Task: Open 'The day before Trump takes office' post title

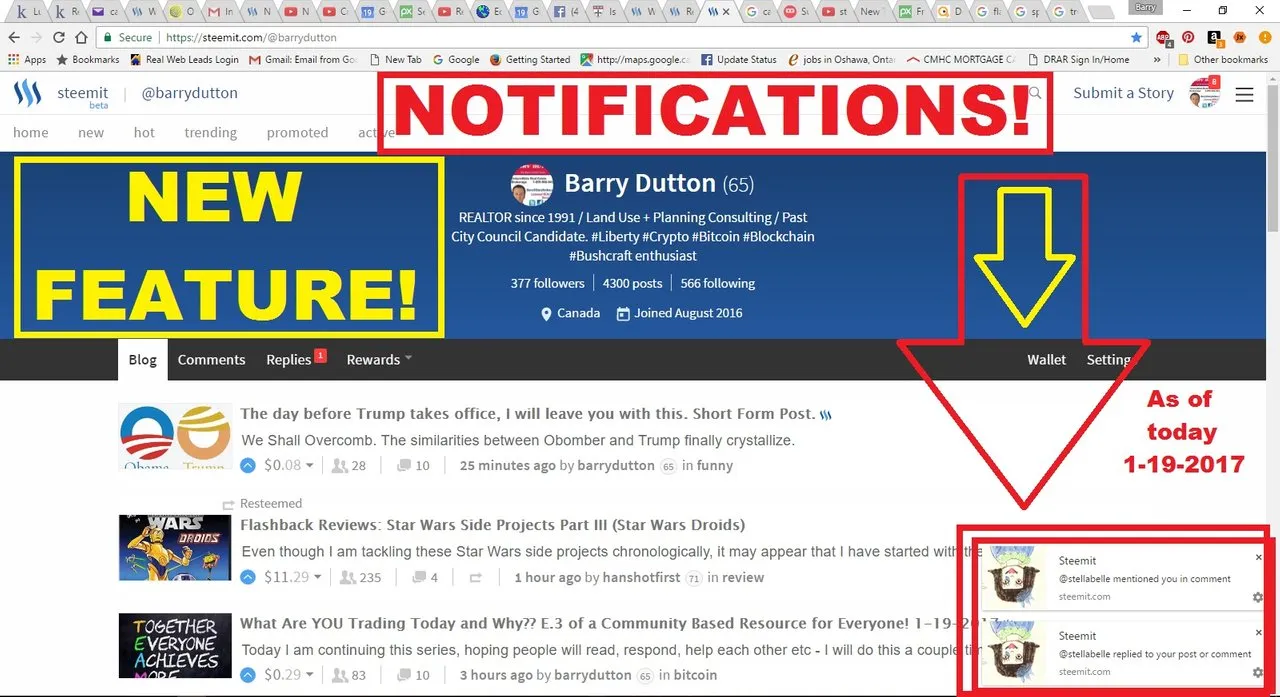Action: [528, 414]
